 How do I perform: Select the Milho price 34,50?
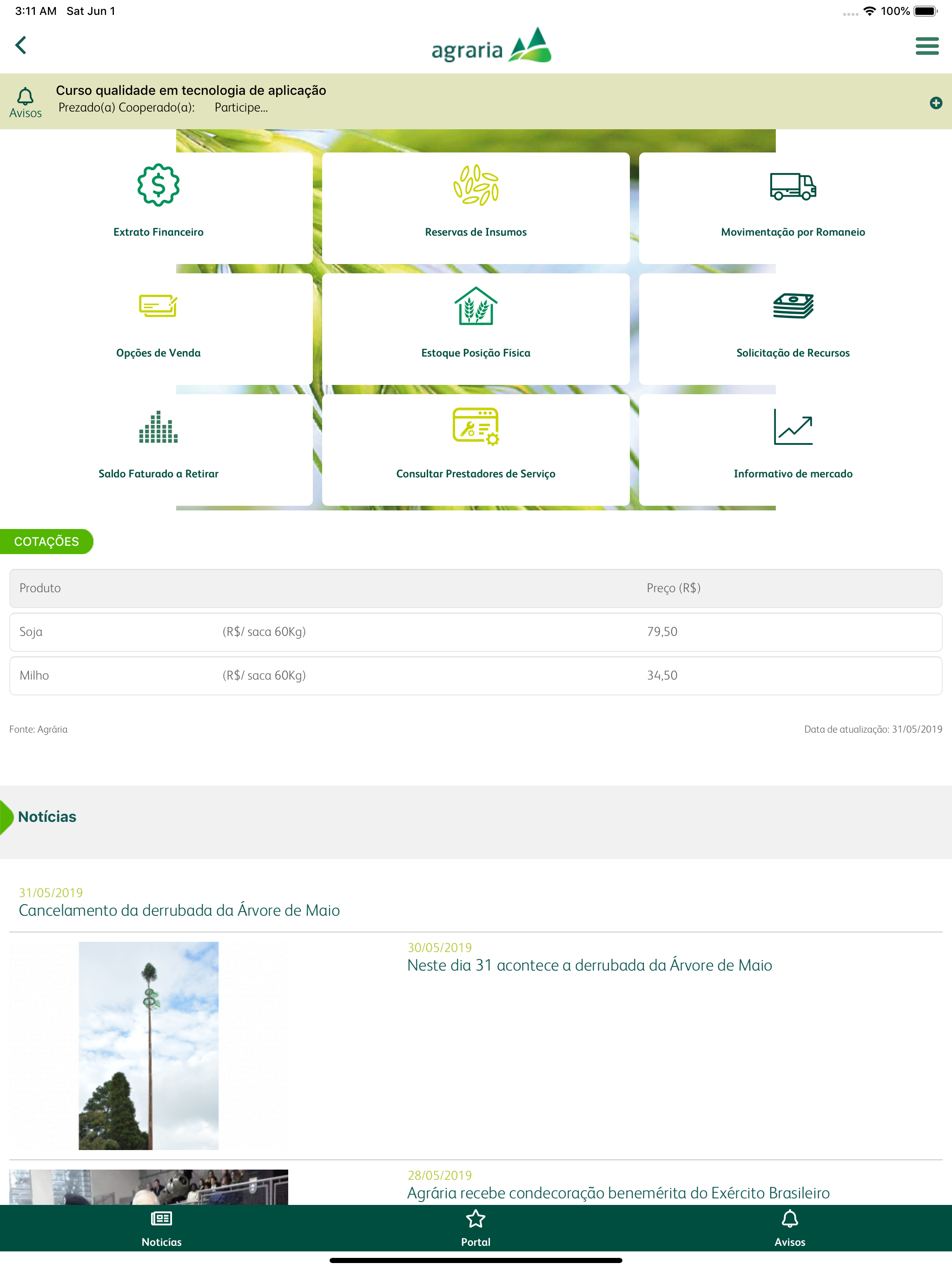pyautogui.click(x=662, y=675)
